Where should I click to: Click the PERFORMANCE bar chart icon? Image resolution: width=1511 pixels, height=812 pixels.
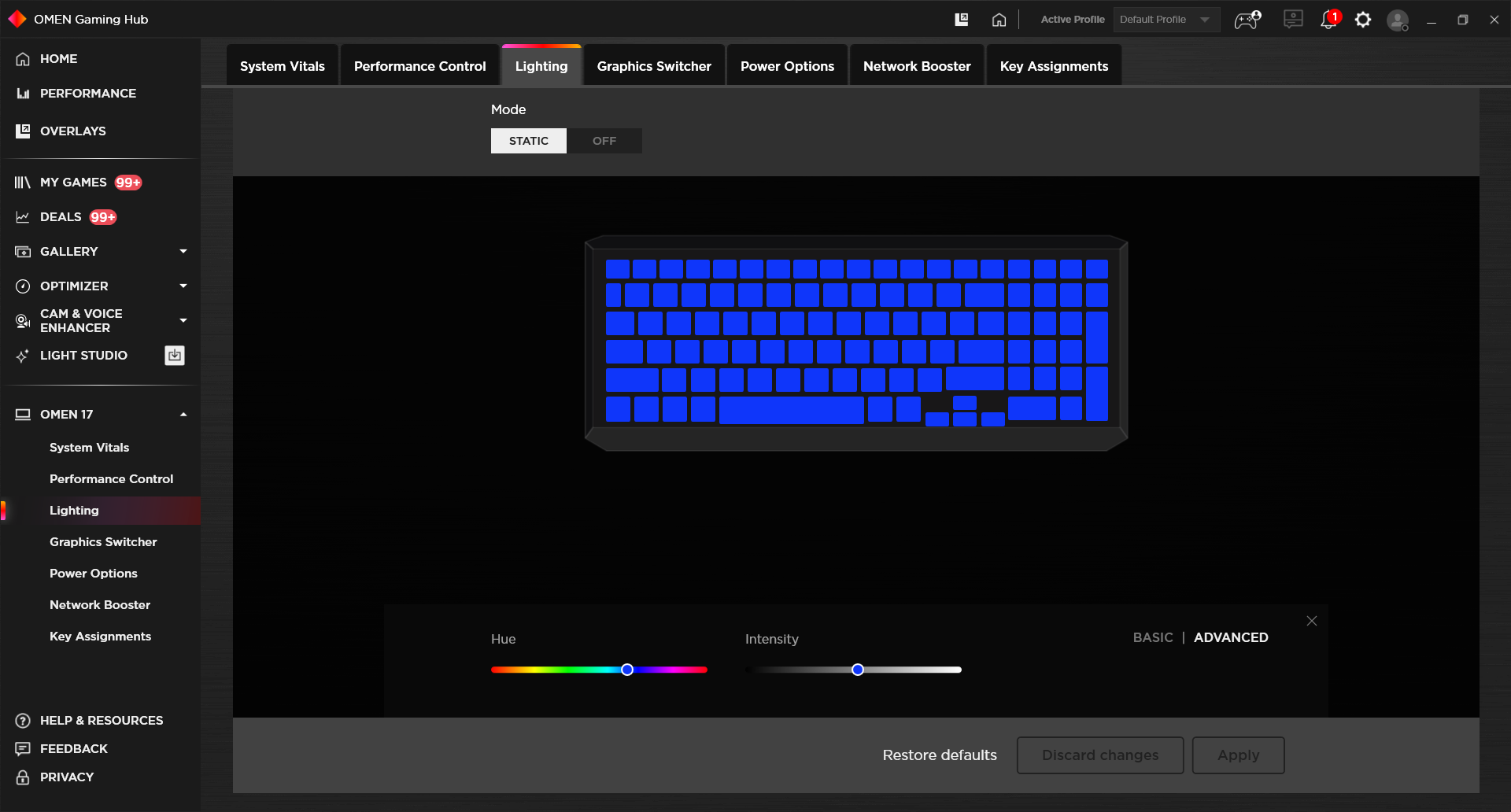click(x=23, y=94)
